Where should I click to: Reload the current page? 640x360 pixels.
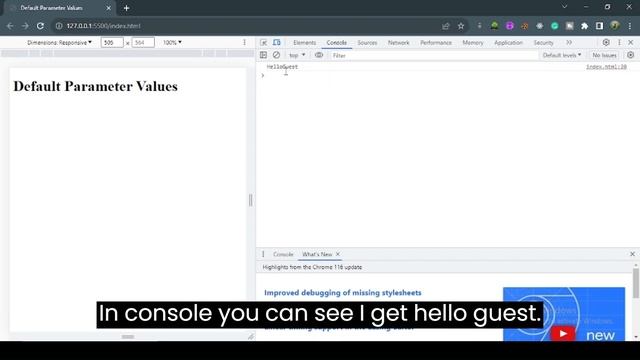coord(40,26)
